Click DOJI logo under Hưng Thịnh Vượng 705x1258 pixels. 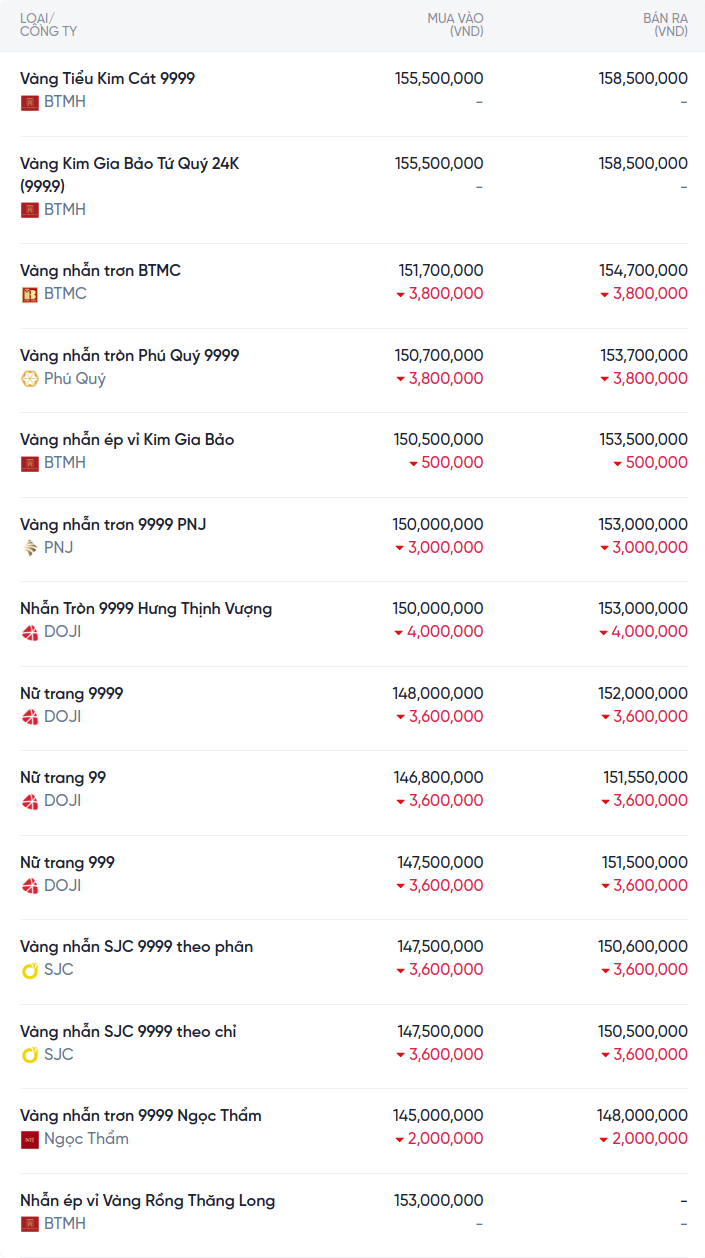[30, 632]
